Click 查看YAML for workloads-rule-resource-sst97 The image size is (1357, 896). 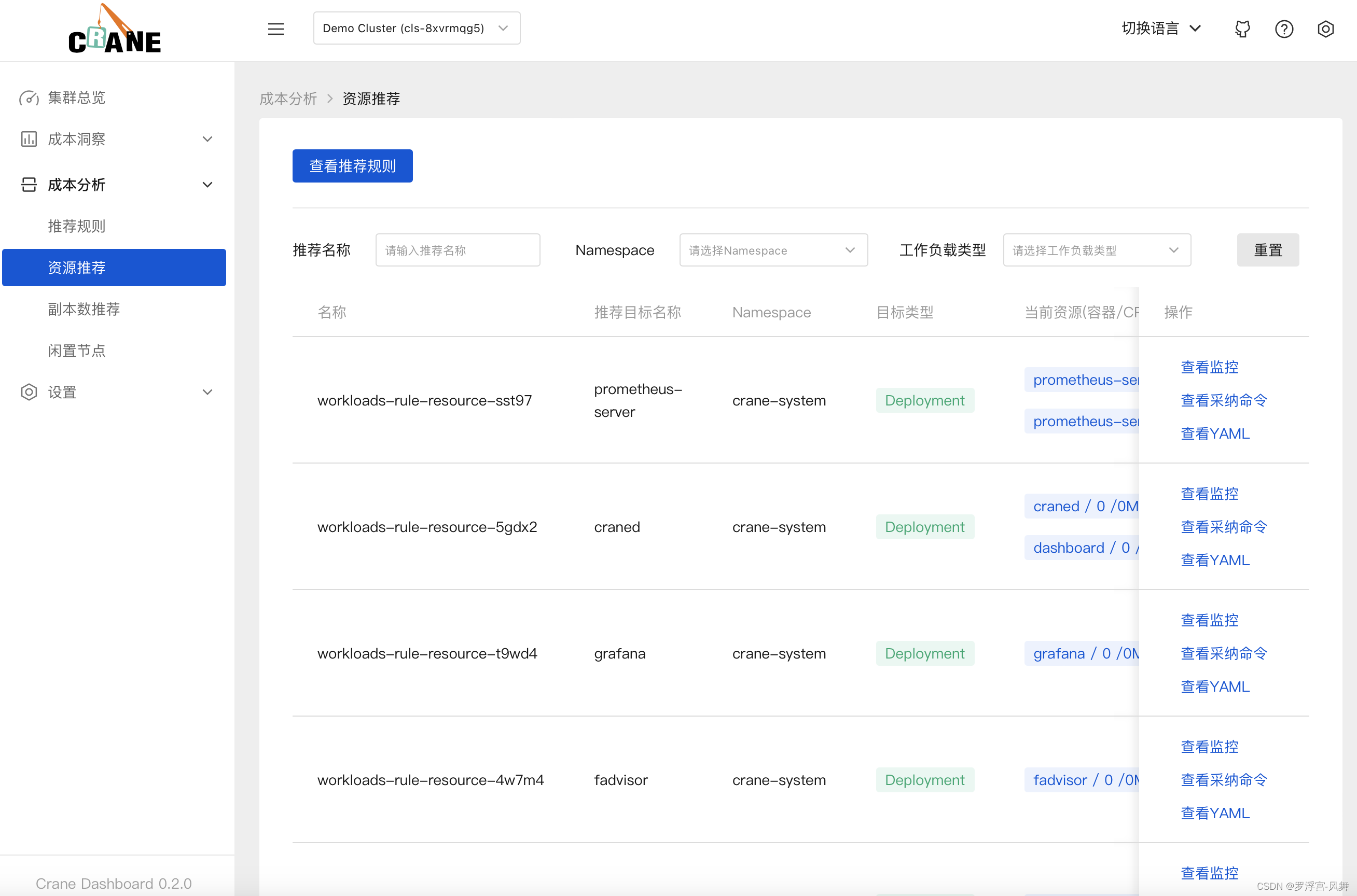[1215, 433]
